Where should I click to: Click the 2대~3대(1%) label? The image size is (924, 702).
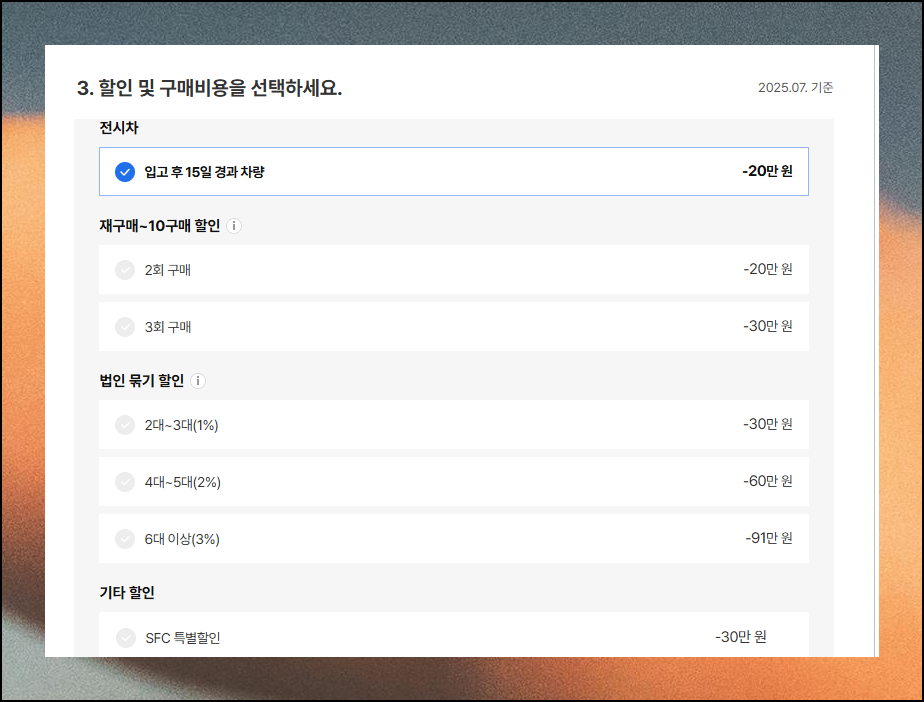point(182,426)
